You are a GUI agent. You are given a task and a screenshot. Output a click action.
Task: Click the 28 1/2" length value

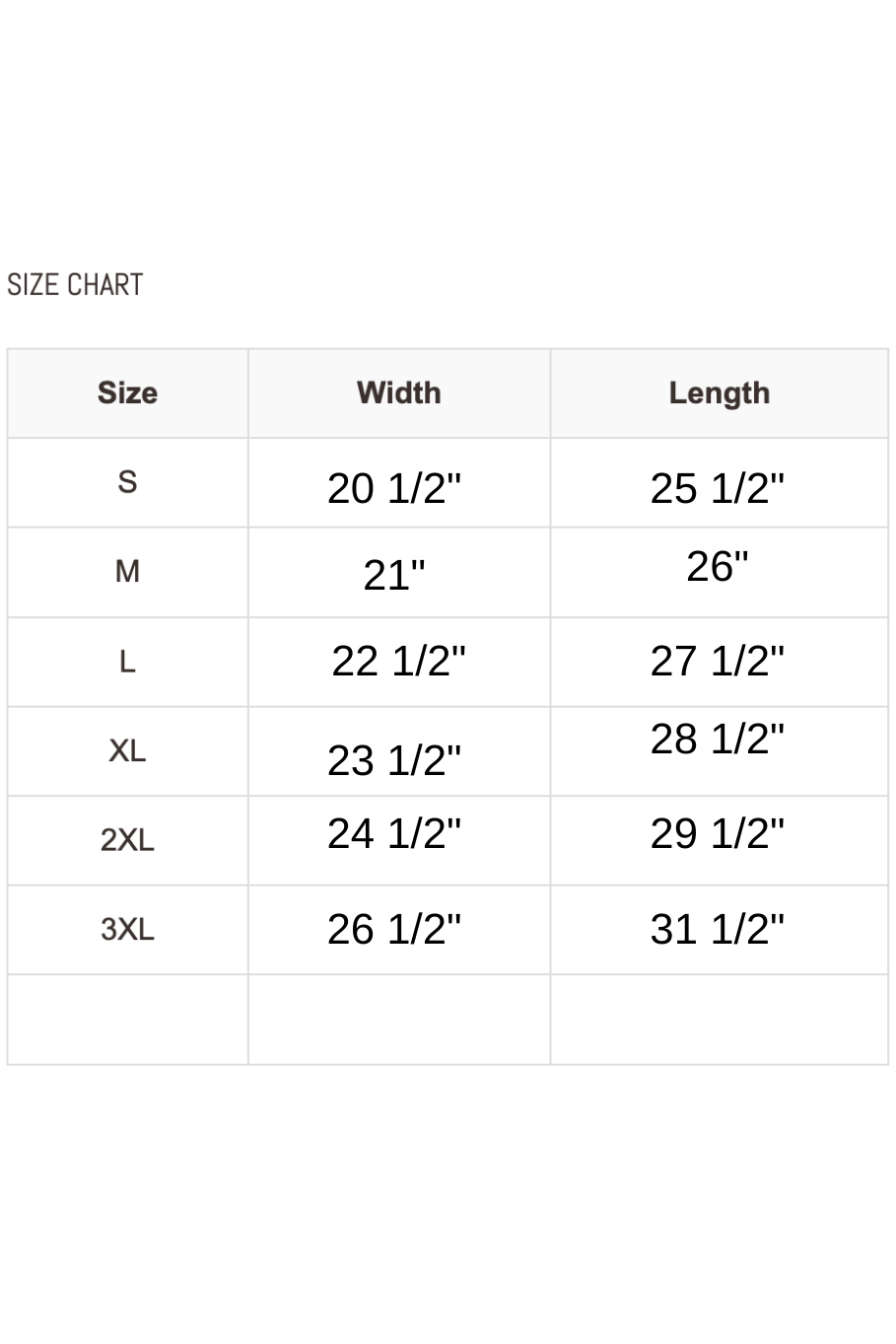pyautogui.click(x=718, y=740)
